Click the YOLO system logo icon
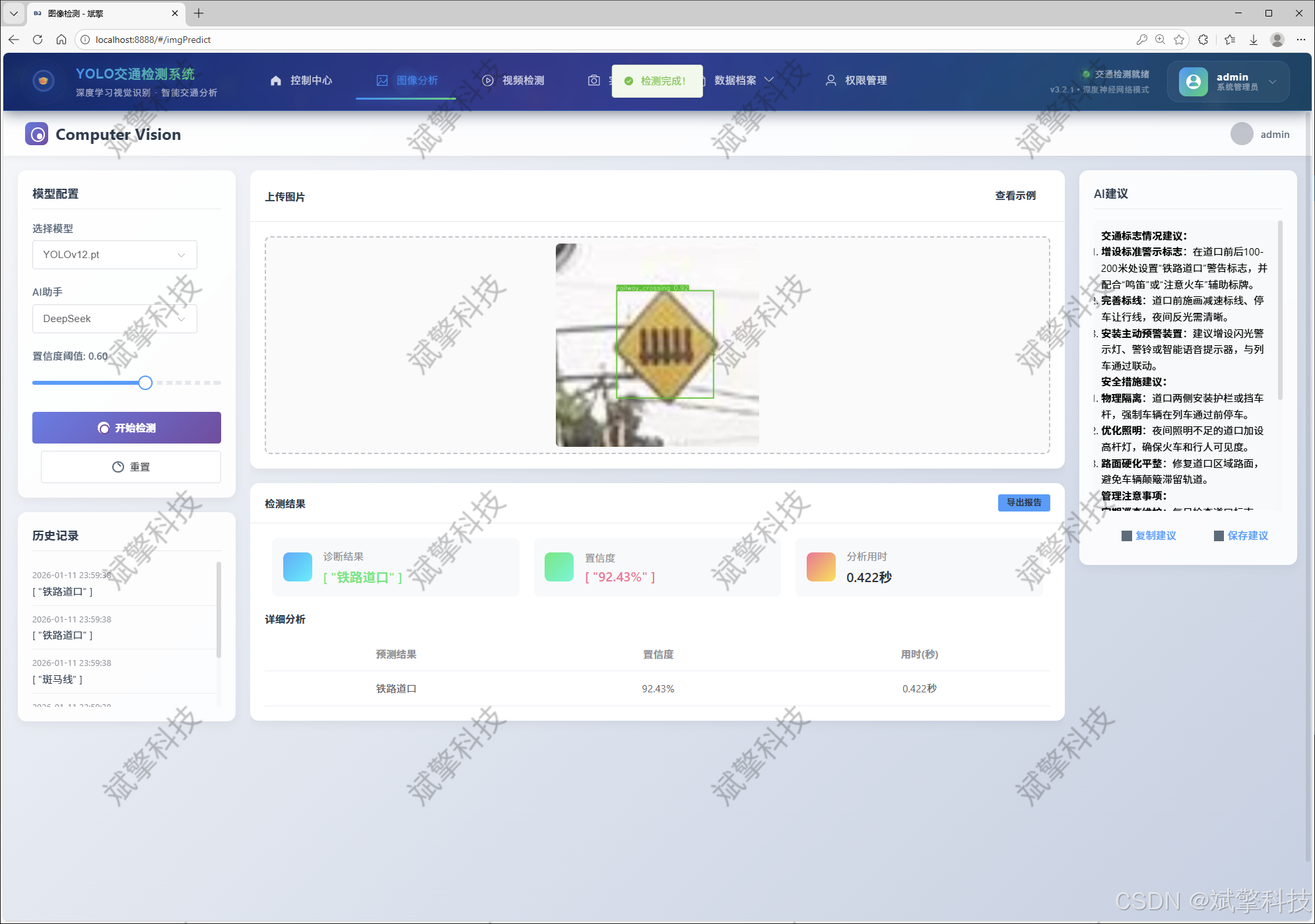 click(44, 81)
